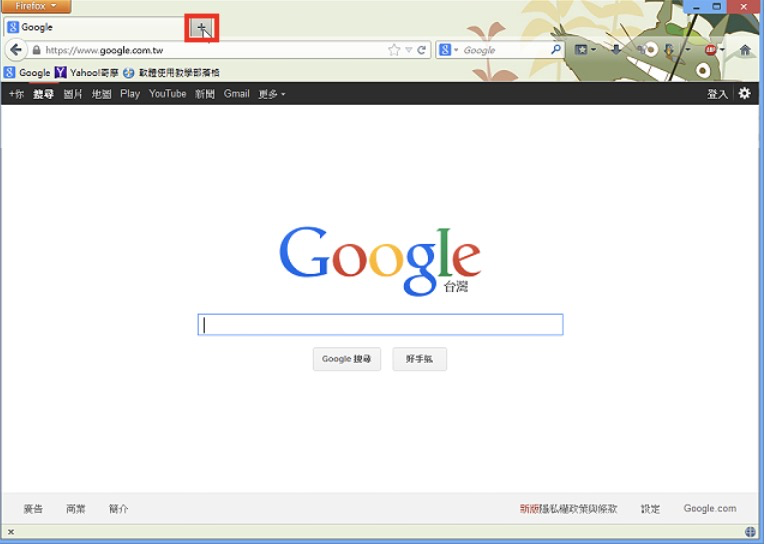Click the Google logo on the page
The height and width of the screenshot is (544, 766).
[x=380, y=261]
